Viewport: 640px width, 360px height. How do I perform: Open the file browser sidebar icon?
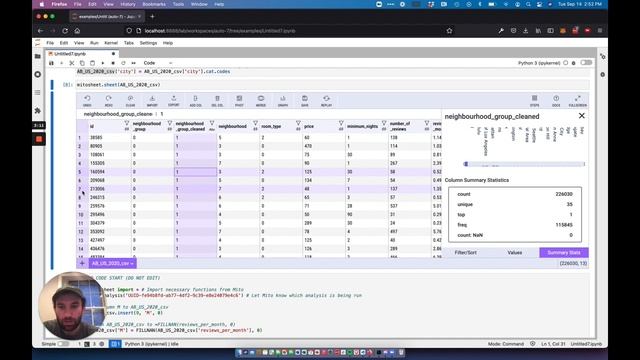(38, 56)
